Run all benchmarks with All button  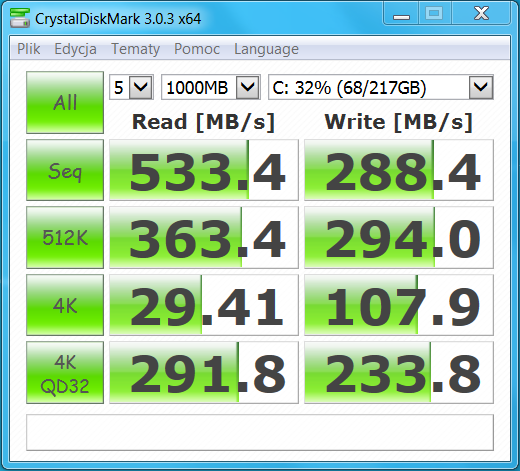[65, 102]
